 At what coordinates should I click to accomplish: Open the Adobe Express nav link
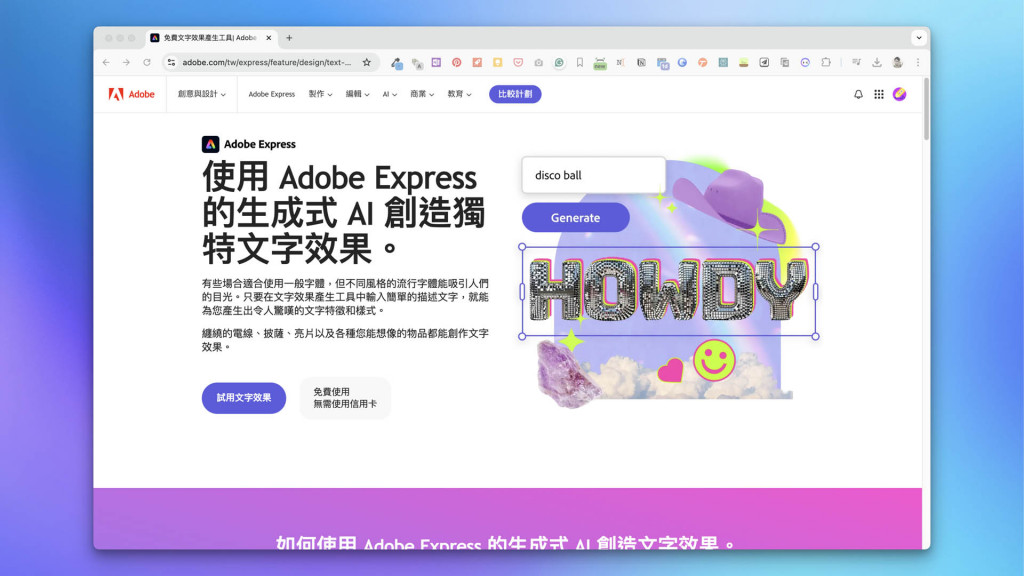click(x=272, y=94)
